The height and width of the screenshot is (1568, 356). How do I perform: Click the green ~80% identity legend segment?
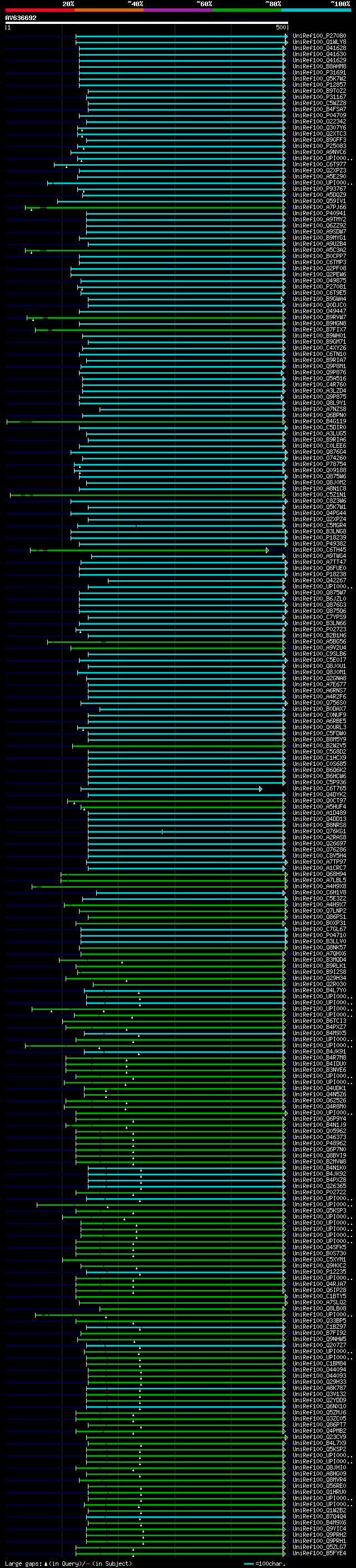247,10
